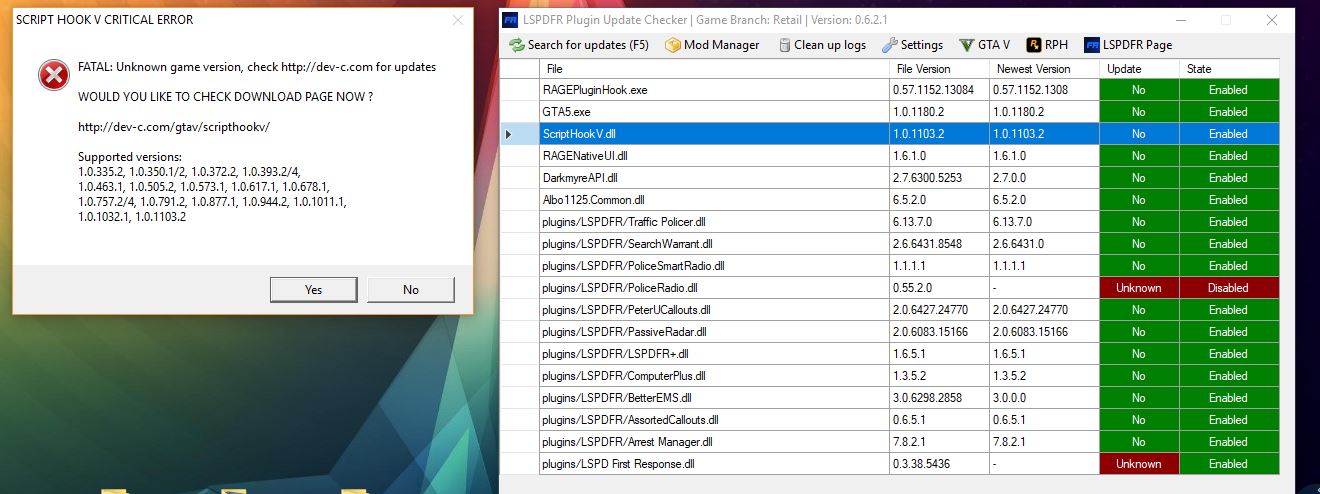Sort by the File column header
Image resolution: width=1320 pixels, height=494 pixels.
pos(714,69)
